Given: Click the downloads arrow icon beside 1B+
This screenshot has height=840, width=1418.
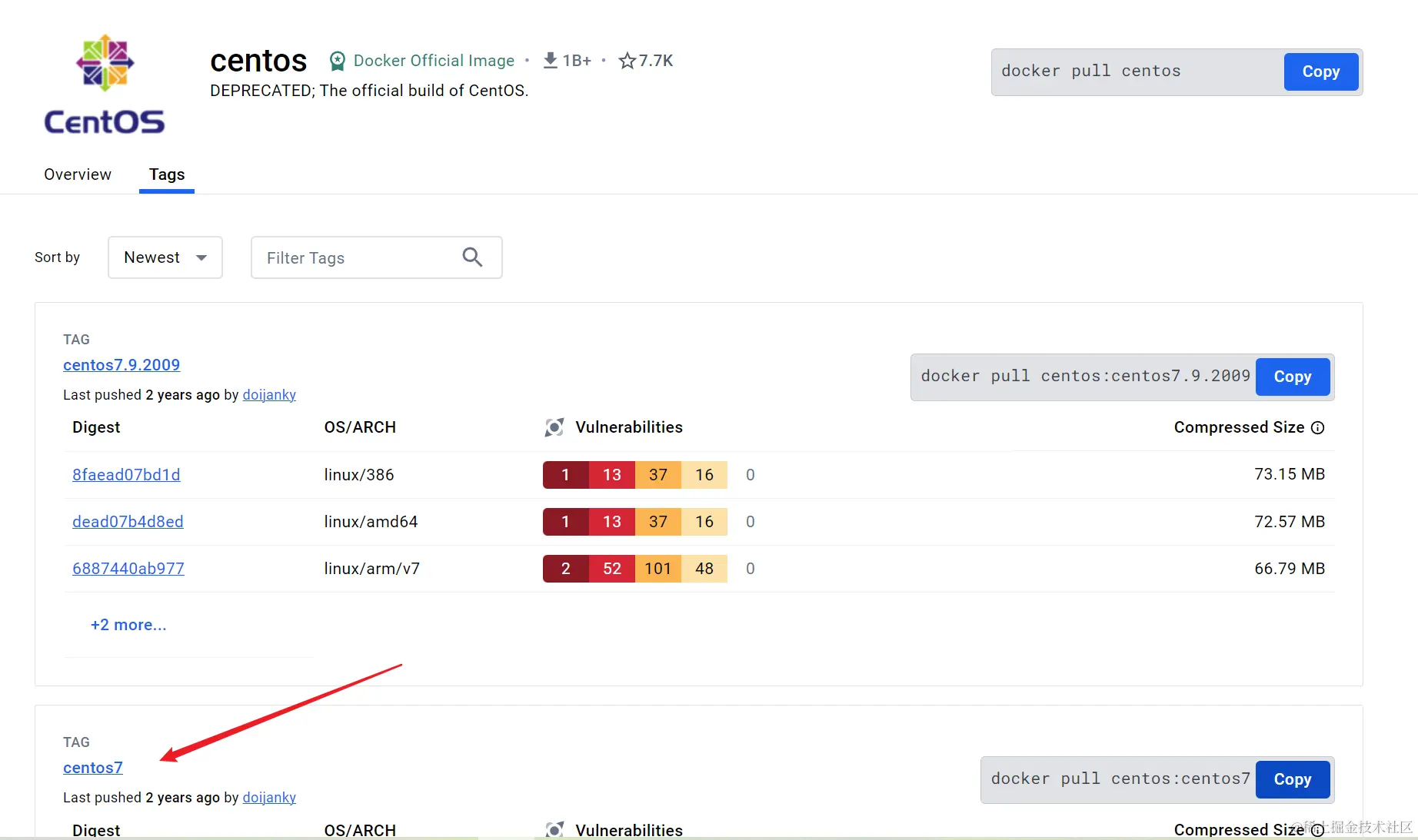Looking at the screenshot, I should tap(550, 60).
